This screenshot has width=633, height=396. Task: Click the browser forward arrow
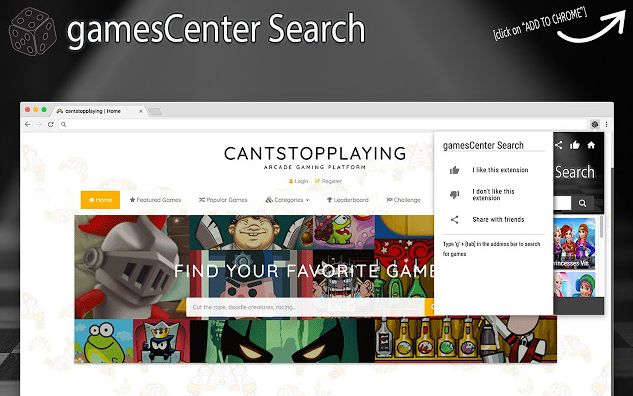click(39, 124)
